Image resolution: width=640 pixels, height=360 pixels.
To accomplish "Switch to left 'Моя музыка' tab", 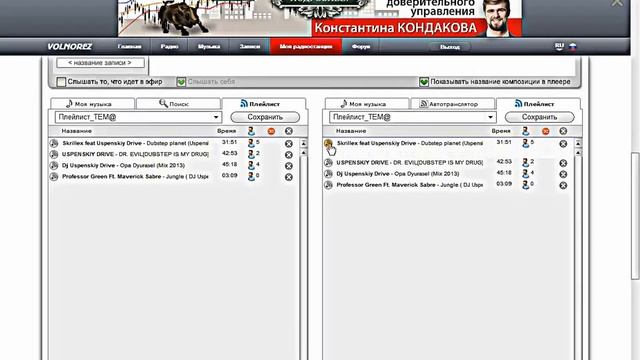I will click(x=92, y=104).
